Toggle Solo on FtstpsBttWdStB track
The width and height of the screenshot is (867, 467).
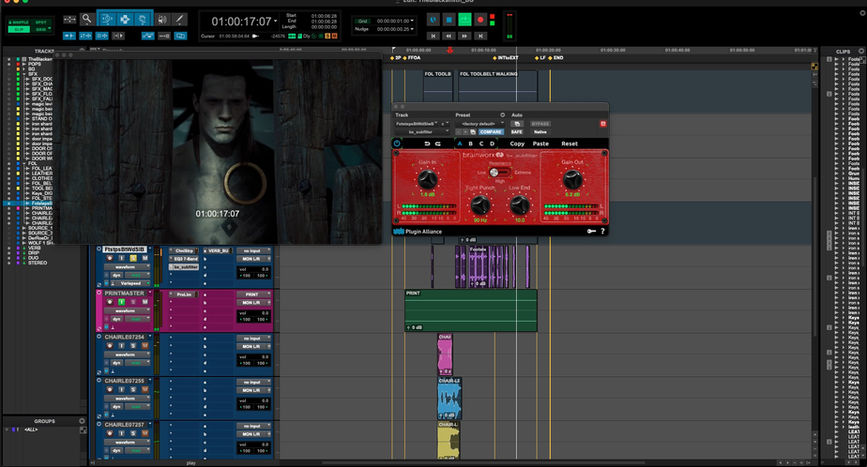click(133, 258)
